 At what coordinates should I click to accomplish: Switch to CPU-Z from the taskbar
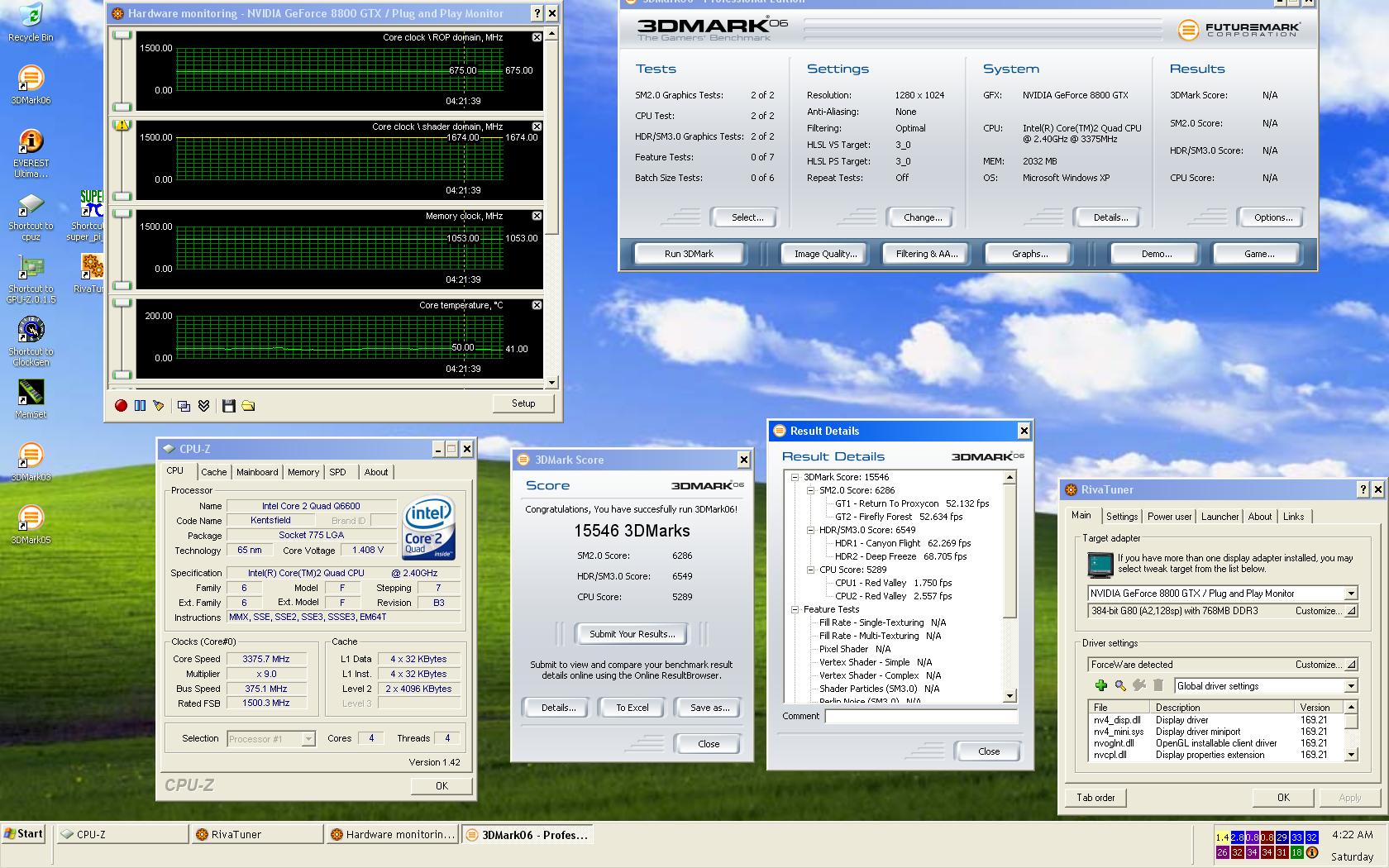[122, 834]
